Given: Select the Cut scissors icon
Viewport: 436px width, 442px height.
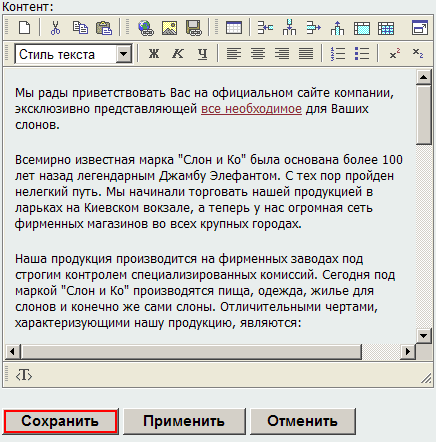Looking at the screenshot, I should click(x=56, y=28).
